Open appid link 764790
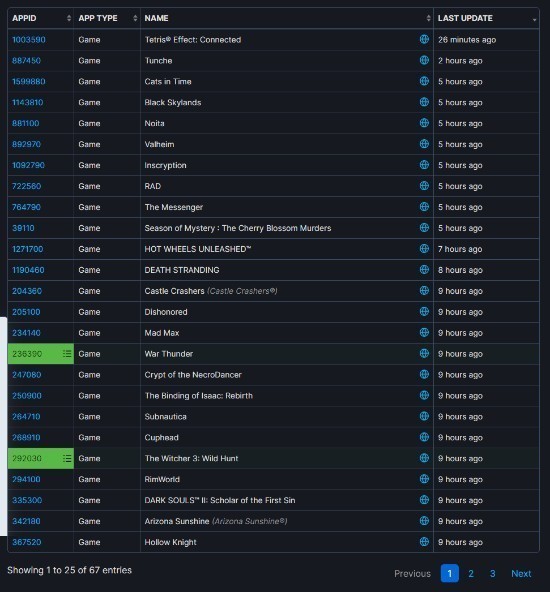The image size is (550, 592). pyautogui.click(x=26, y=207)
